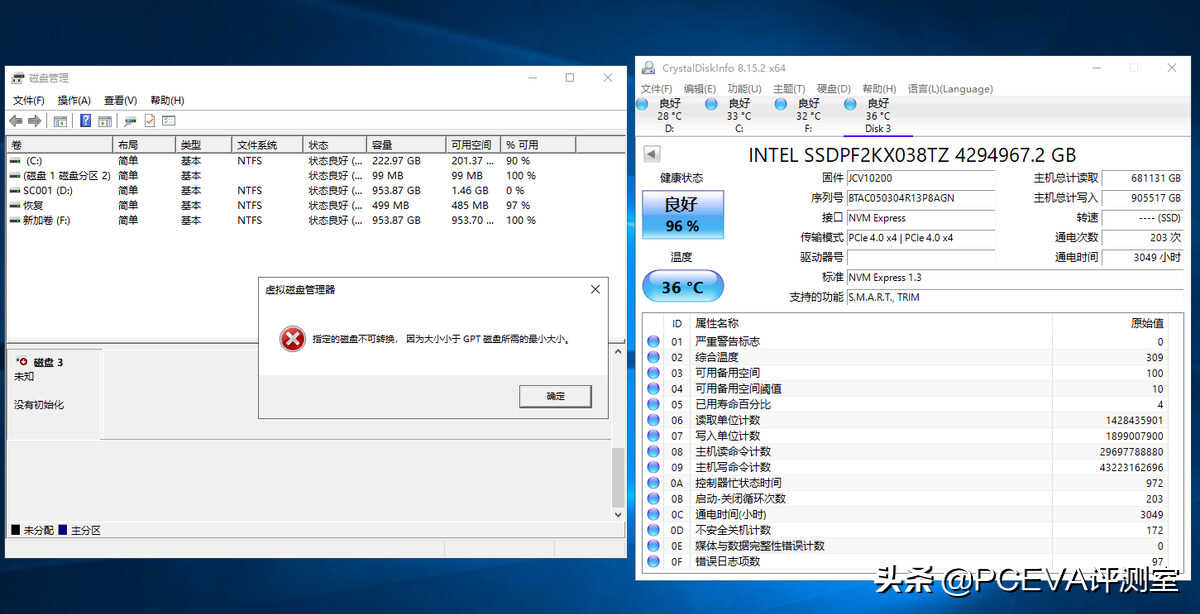Select the F: disk status orb in CrystalDiskInfo
The width and height of the screenshot is (1200, 614).
(781, 103)
